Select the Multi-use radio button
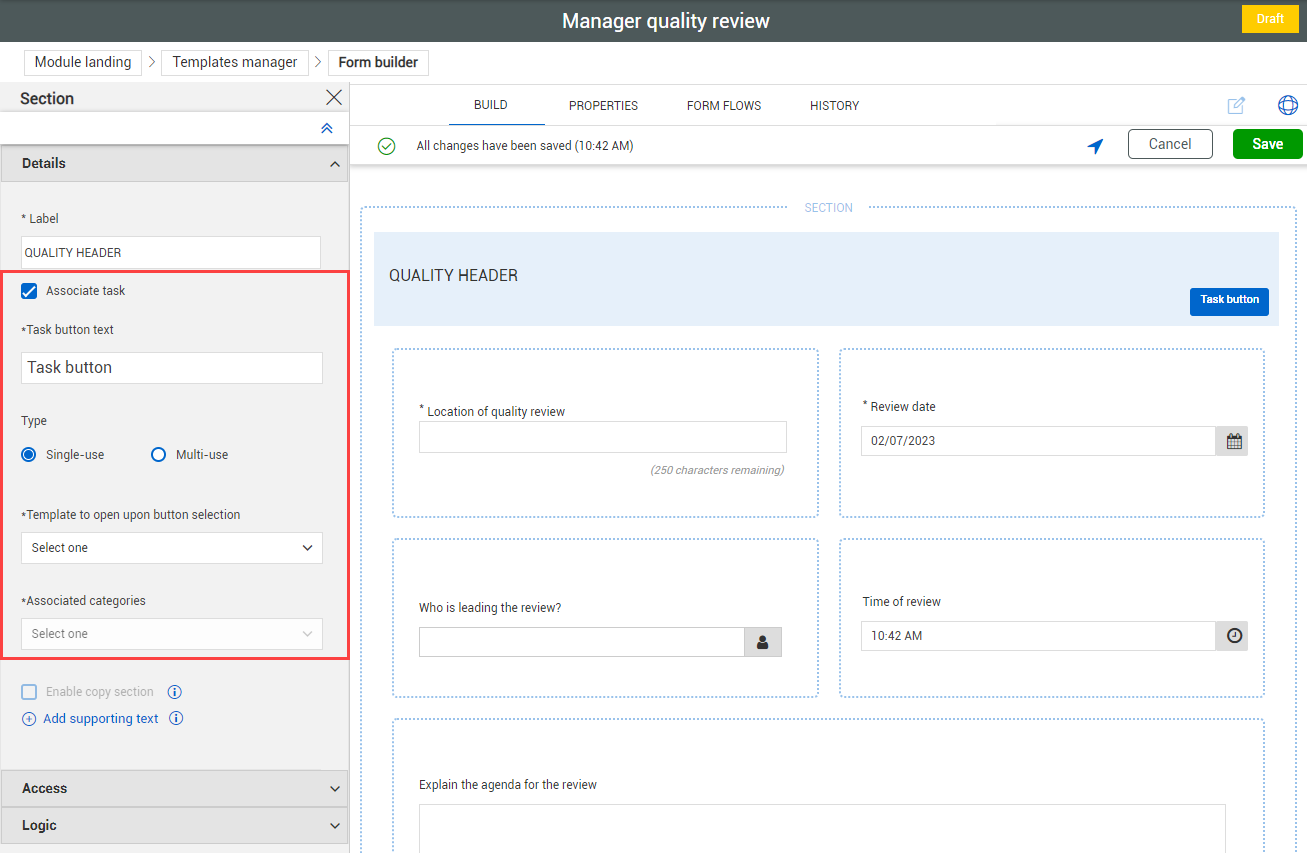The image size is (1307, 853). [158, 454]
